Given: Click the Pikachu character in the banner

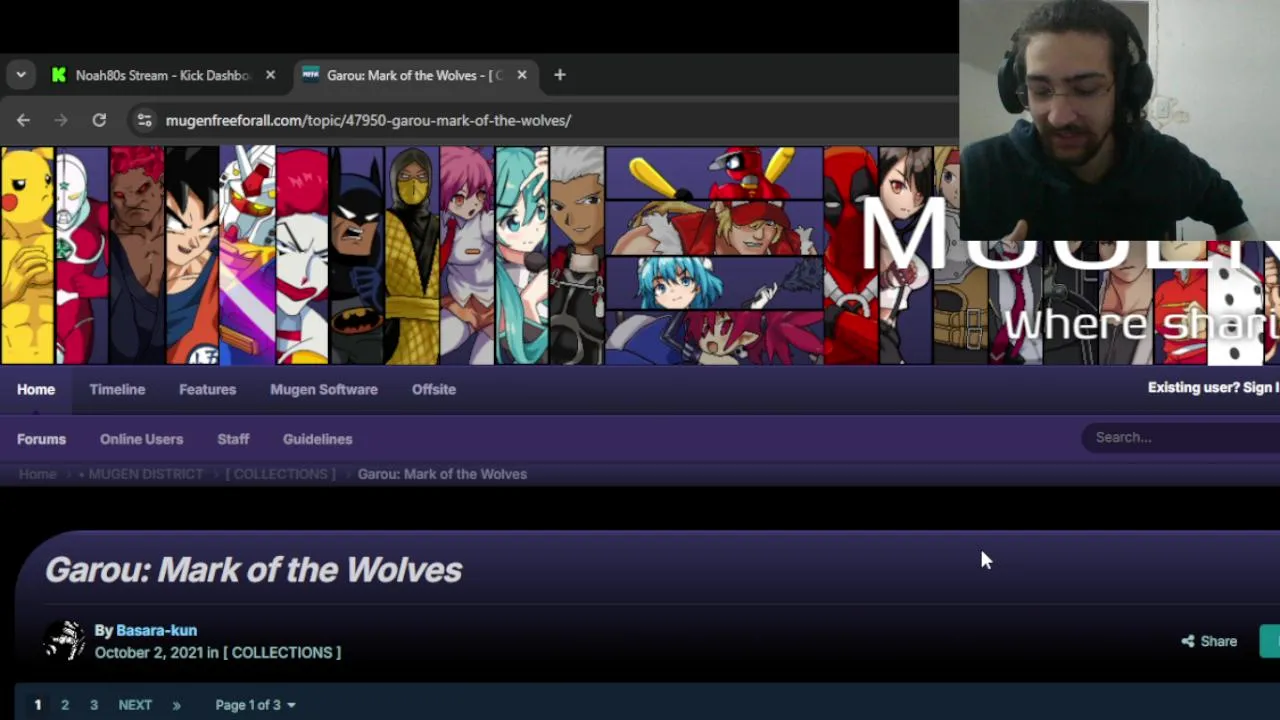Looking at the screenshot, I should tap(27, 255).
